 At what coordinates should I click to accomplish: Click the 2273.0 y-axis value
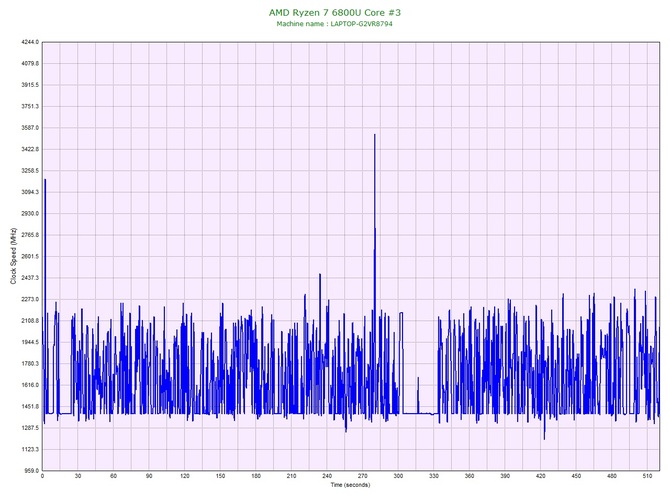pos(30,299)
